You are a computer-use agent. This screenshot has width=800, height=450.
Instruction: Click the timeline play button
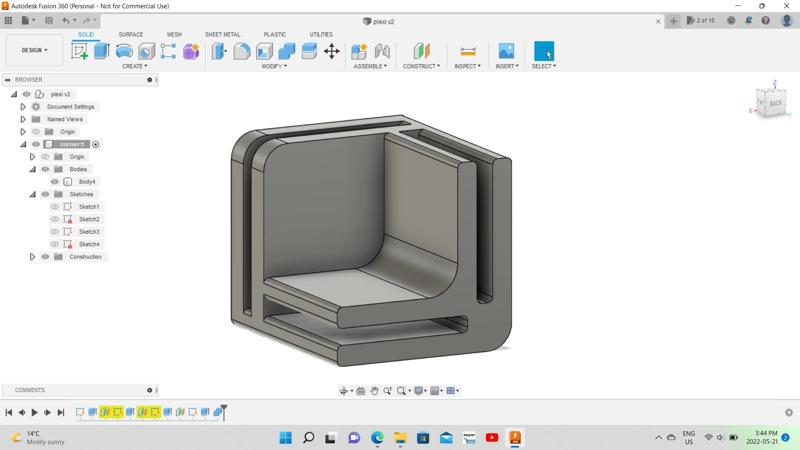tap(35, 412)
